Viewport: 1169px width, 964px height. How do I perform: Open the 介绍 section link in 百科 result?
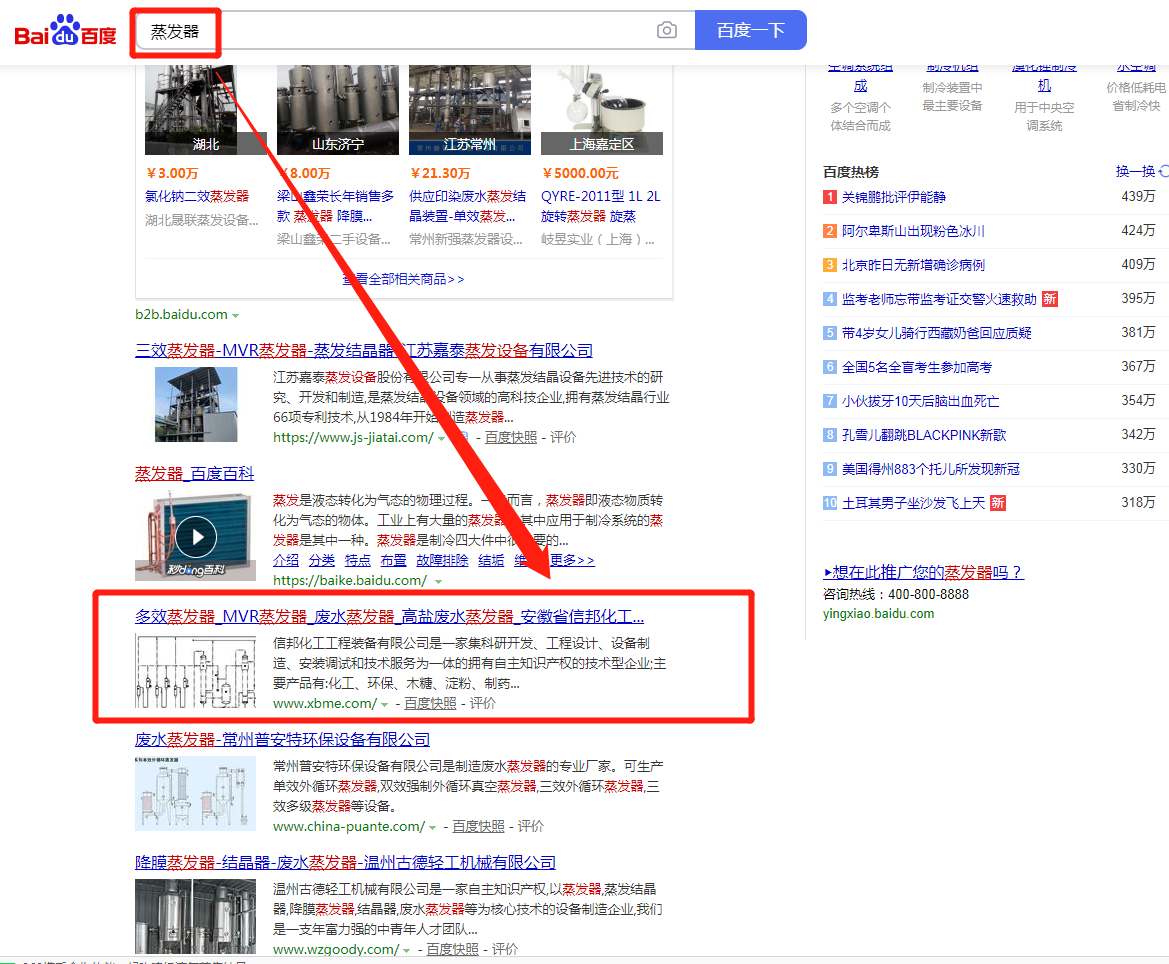click(286, 561)
